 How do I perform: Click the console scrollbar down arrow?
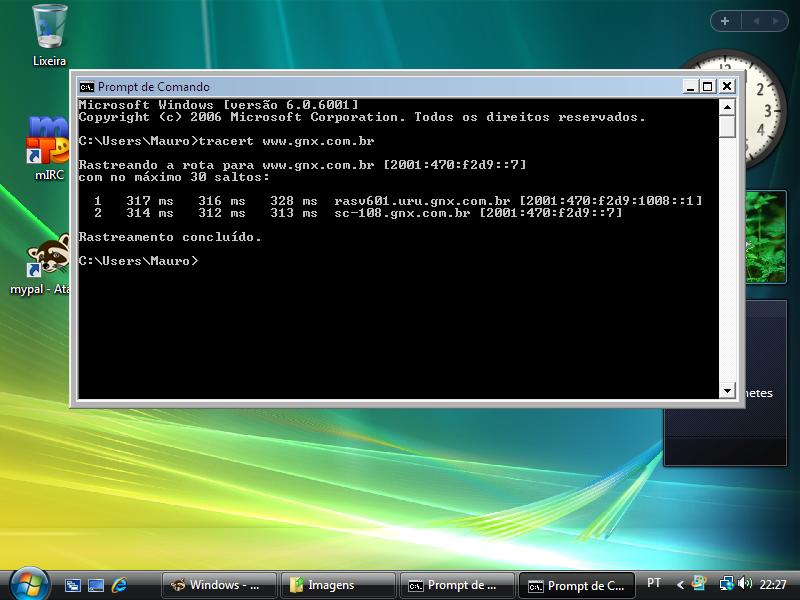[727, 391]
